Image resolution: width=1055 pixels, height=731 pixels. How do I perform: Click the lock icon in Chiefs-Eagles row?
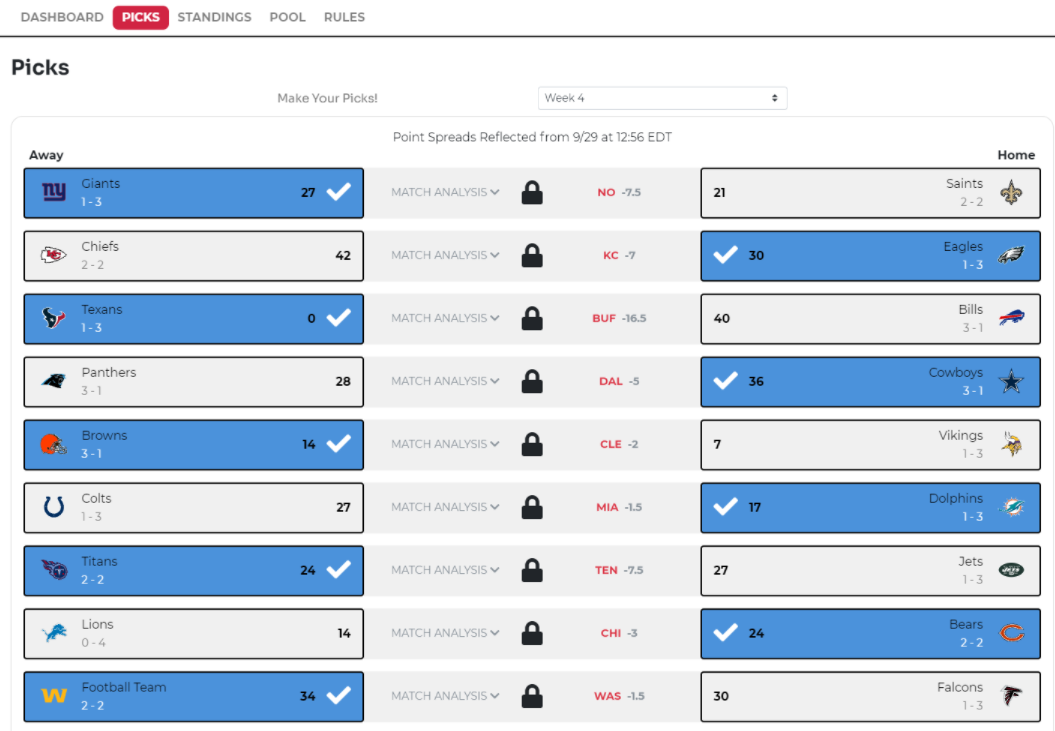click(x=532, y=256)
